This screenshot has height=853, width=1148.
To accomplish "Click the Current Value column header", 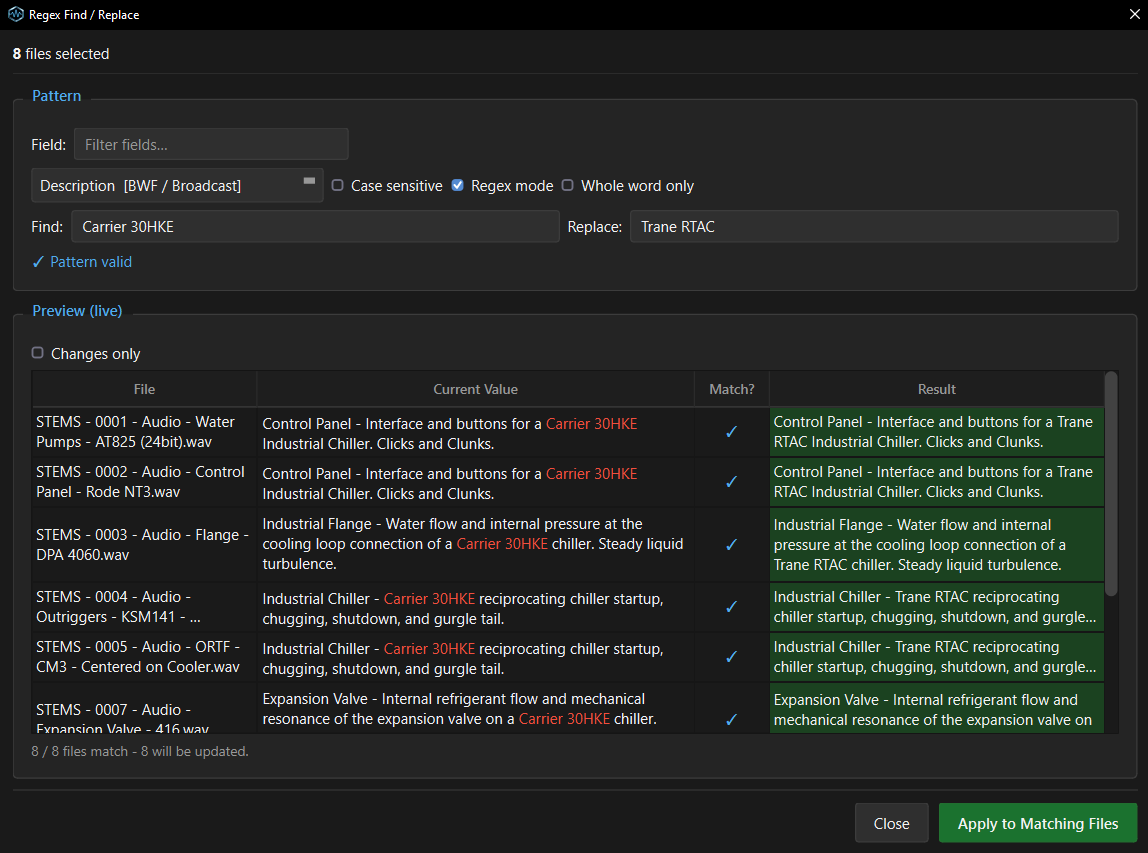I will [475, 390].
